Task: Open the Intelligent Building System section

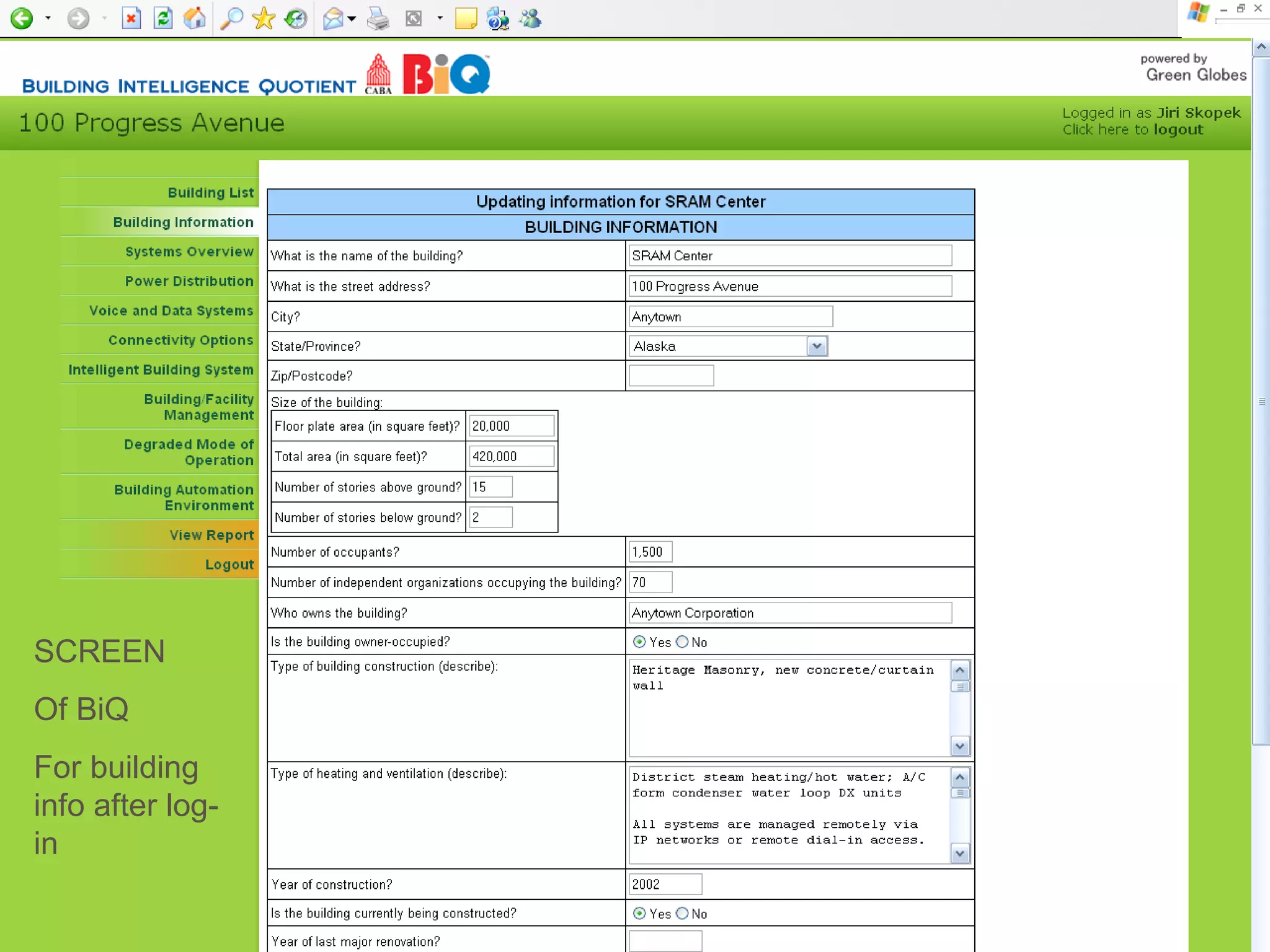Action: coord(161,370)
